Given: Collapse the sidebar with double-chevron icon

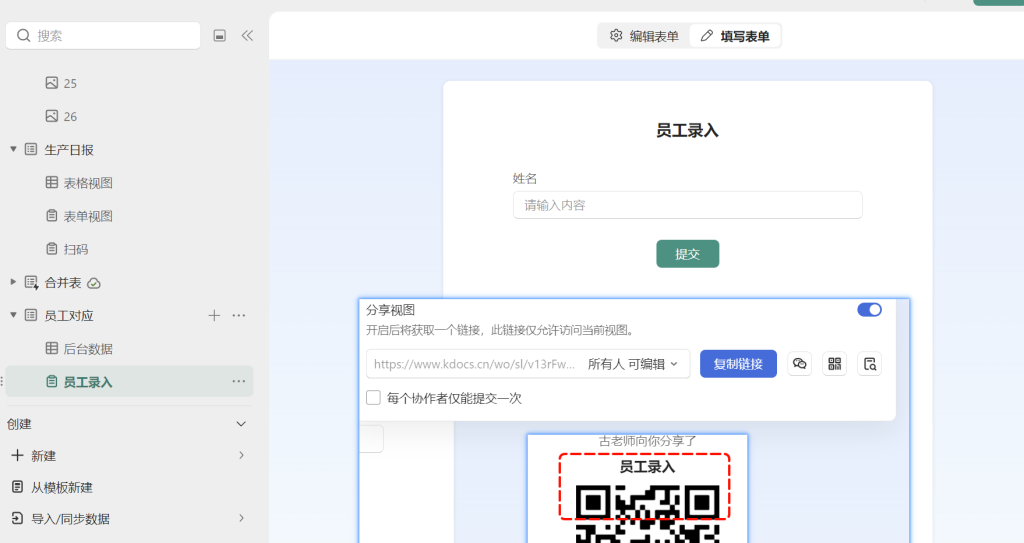Looking at the screenshot, I should click(x=247, y=35).
